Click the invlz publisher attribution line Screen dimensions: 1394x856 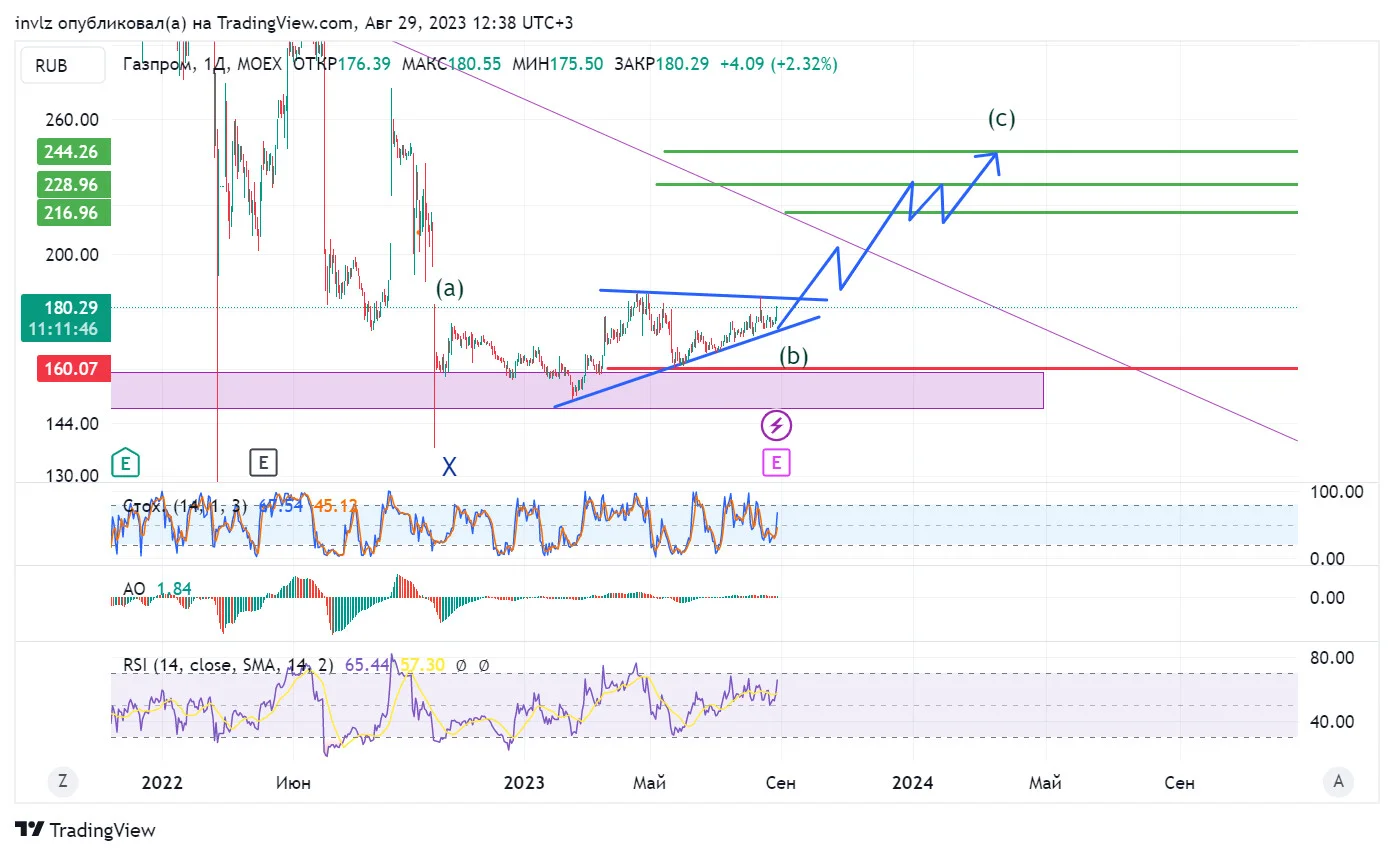click(295, 22)
